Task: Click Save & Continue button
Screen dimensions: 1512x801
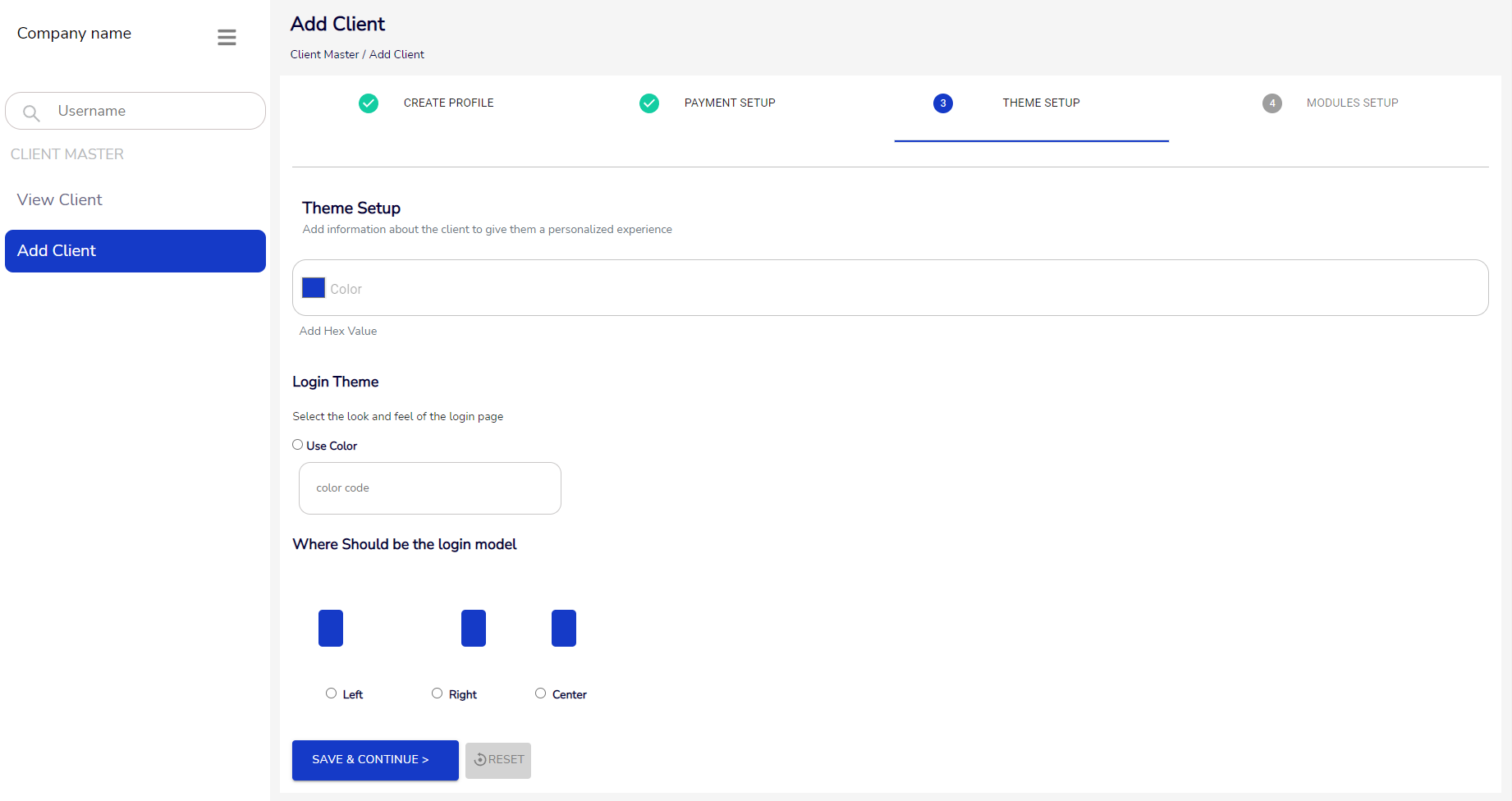Action: (x=375, y=760)
